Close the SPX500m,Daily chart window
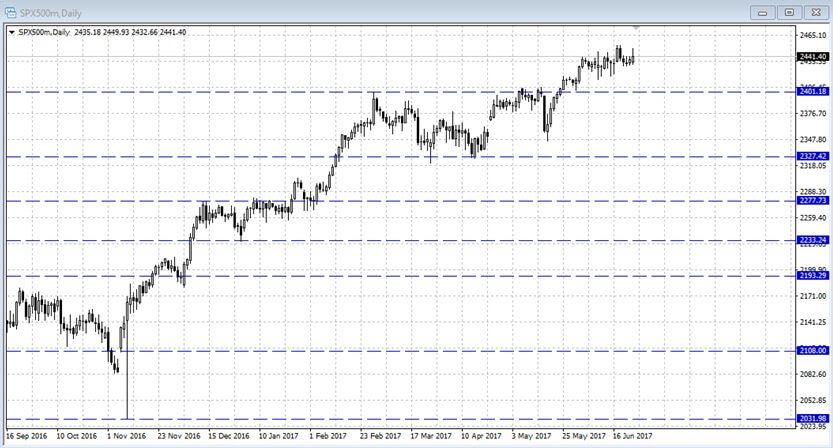 (814, 11)
